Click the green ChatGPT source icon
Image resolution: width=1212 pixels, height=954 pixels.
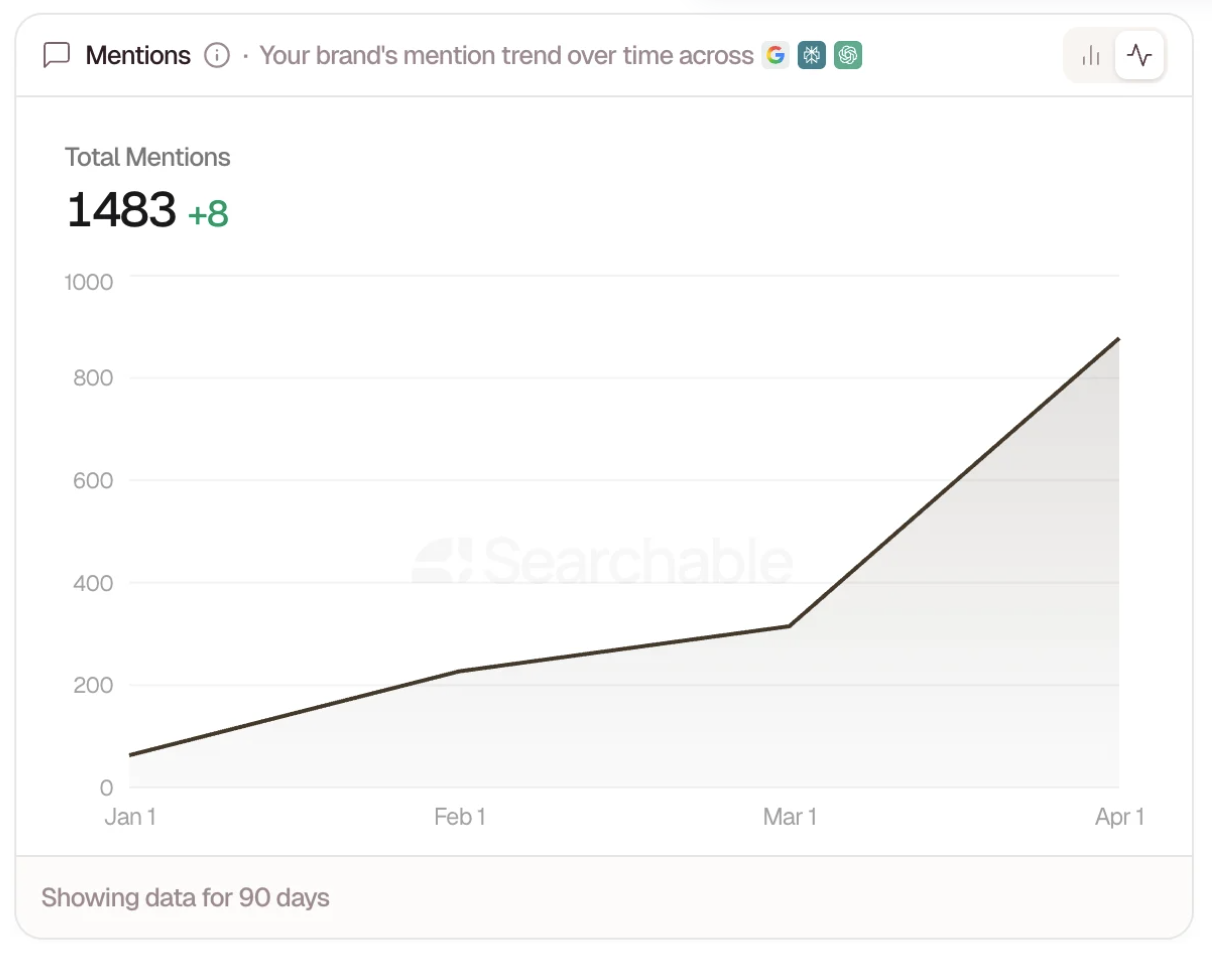click(x=849, y=55)
